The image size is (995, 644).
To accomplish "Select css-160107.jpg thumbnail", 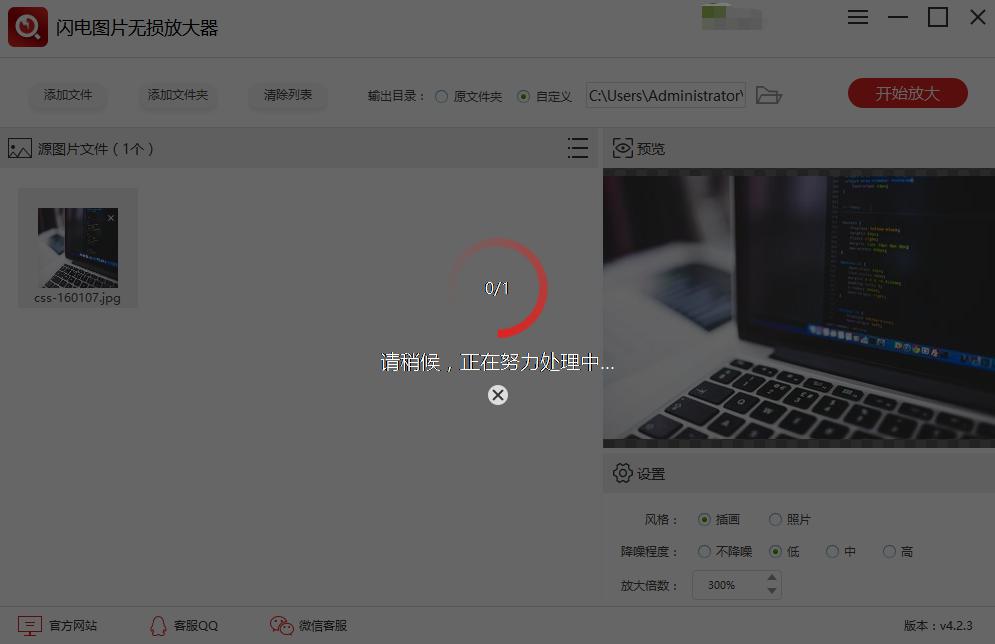I will pos(78,247).
